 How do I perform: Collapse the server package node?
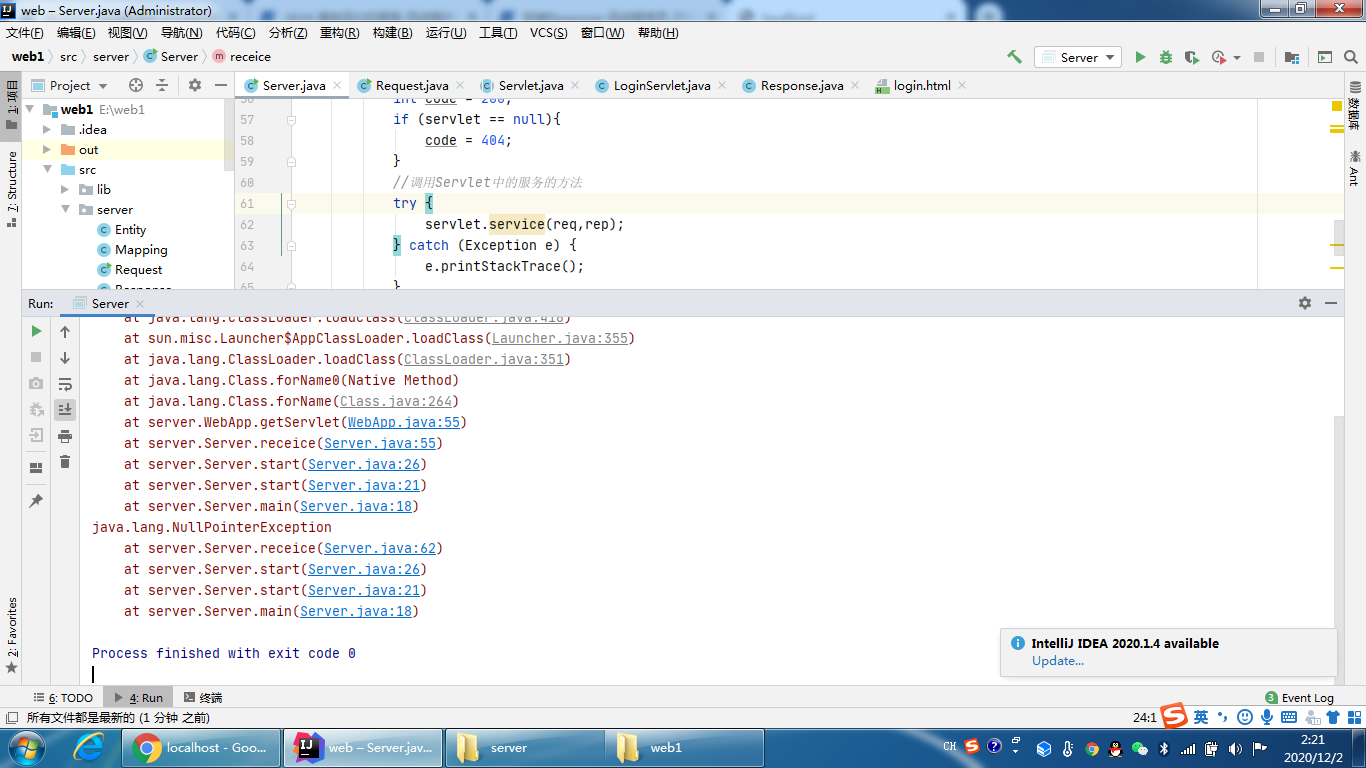coord(65,209)
